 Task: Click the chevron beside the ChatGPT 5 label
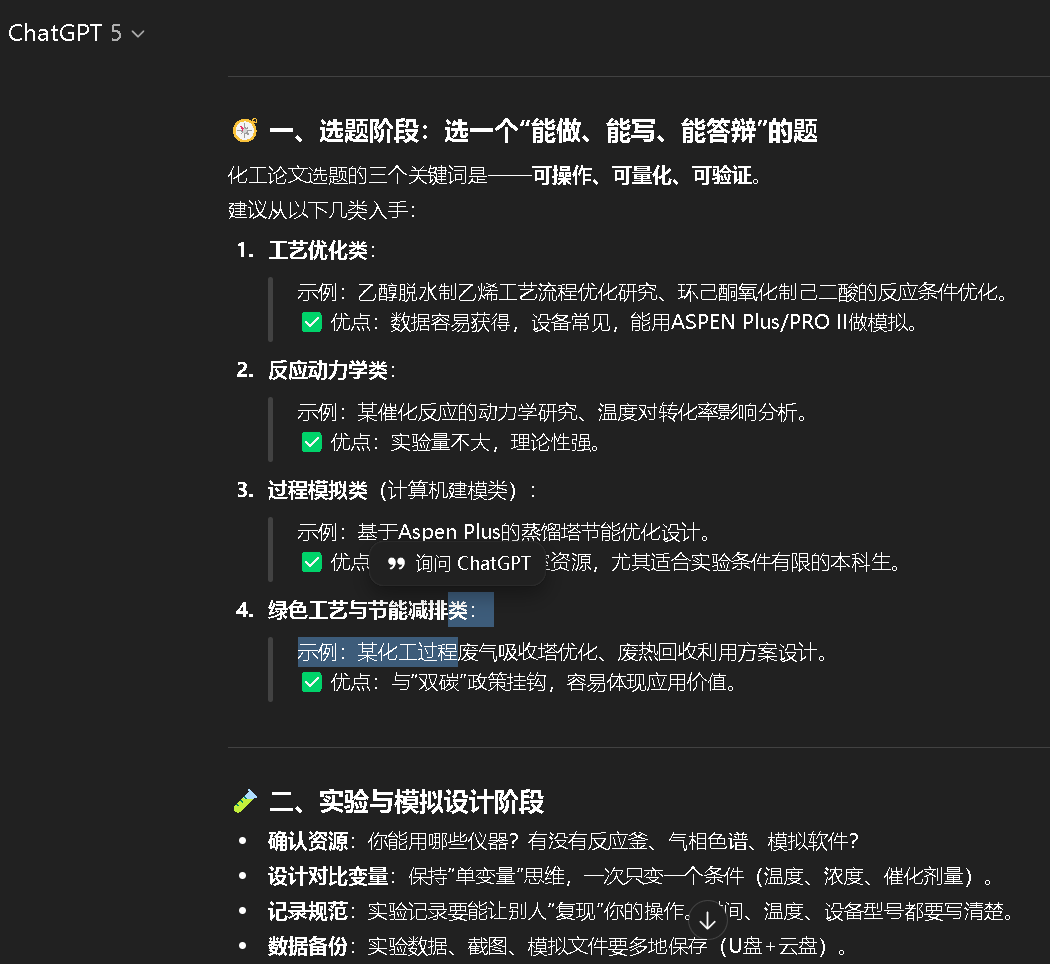point(137,33)
